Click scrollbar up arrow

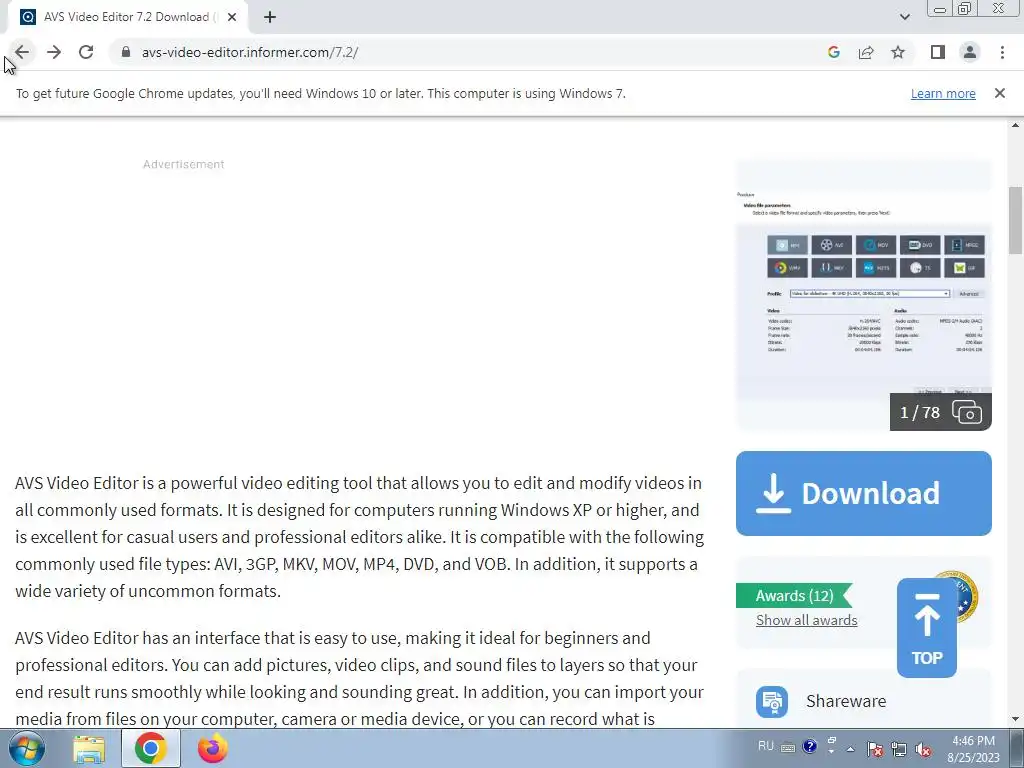pyautogui.click(x=1016, y=125)
